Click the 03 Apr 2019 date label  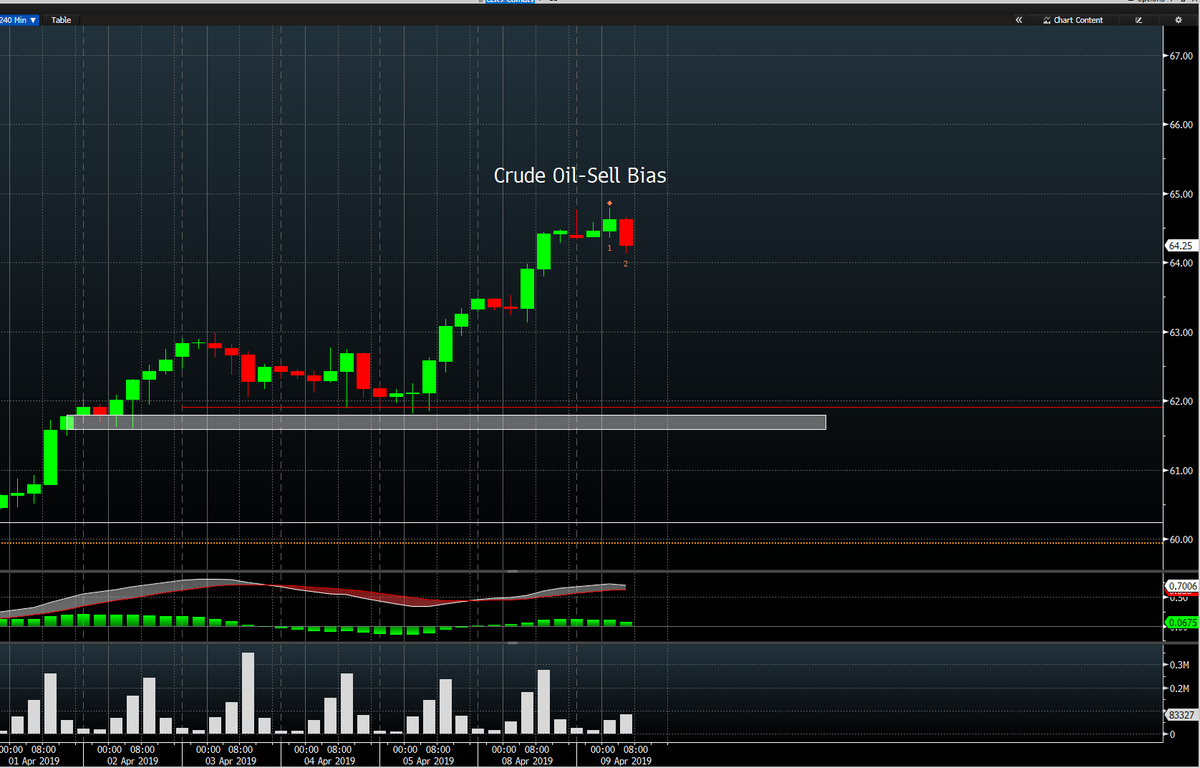(x=232, y=760)
